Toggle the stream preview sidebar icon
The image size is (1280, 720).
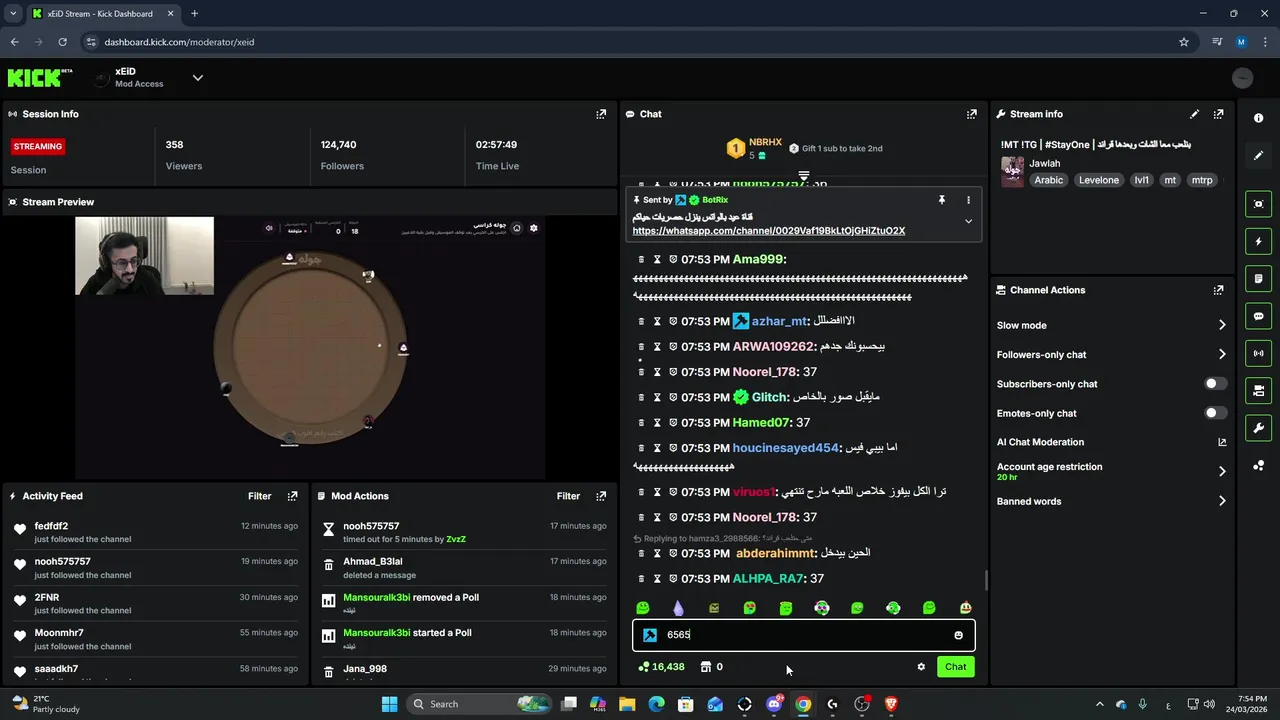pos(1258,204)
